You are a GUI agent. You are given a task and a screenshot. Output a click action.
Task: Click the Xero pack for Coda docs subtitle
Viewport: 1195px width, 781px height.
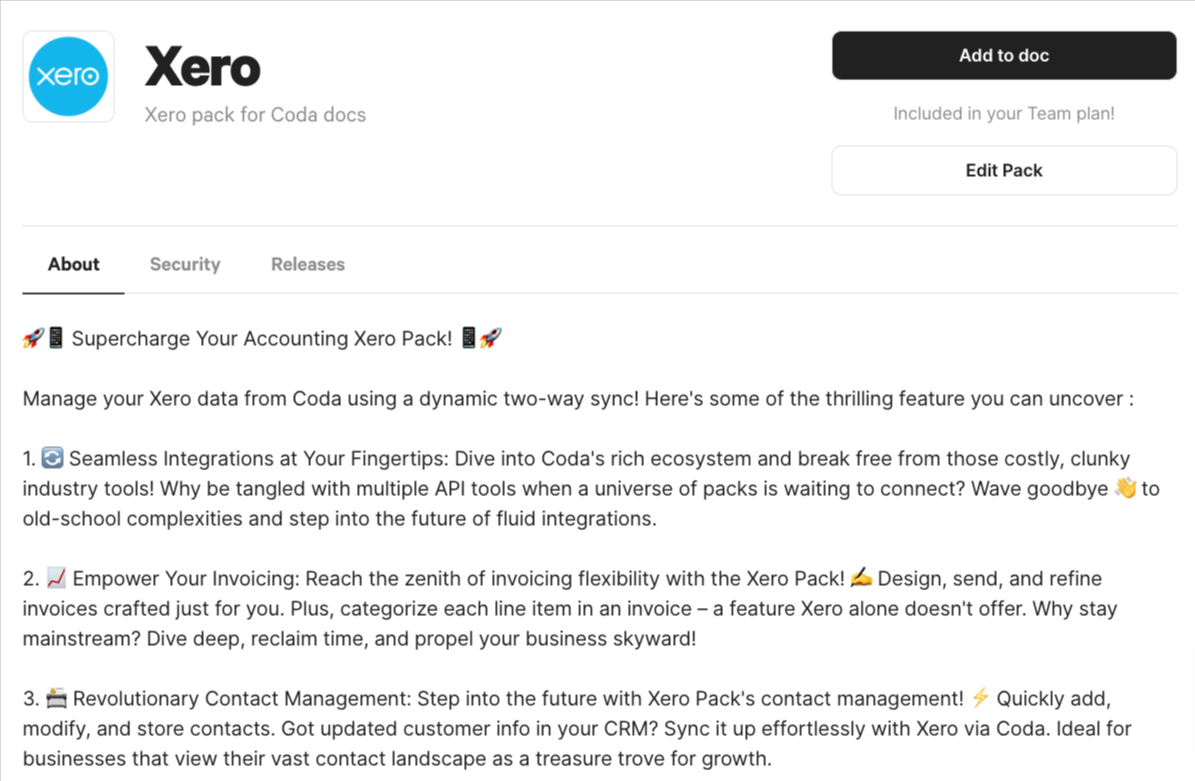tap(255, 115)
